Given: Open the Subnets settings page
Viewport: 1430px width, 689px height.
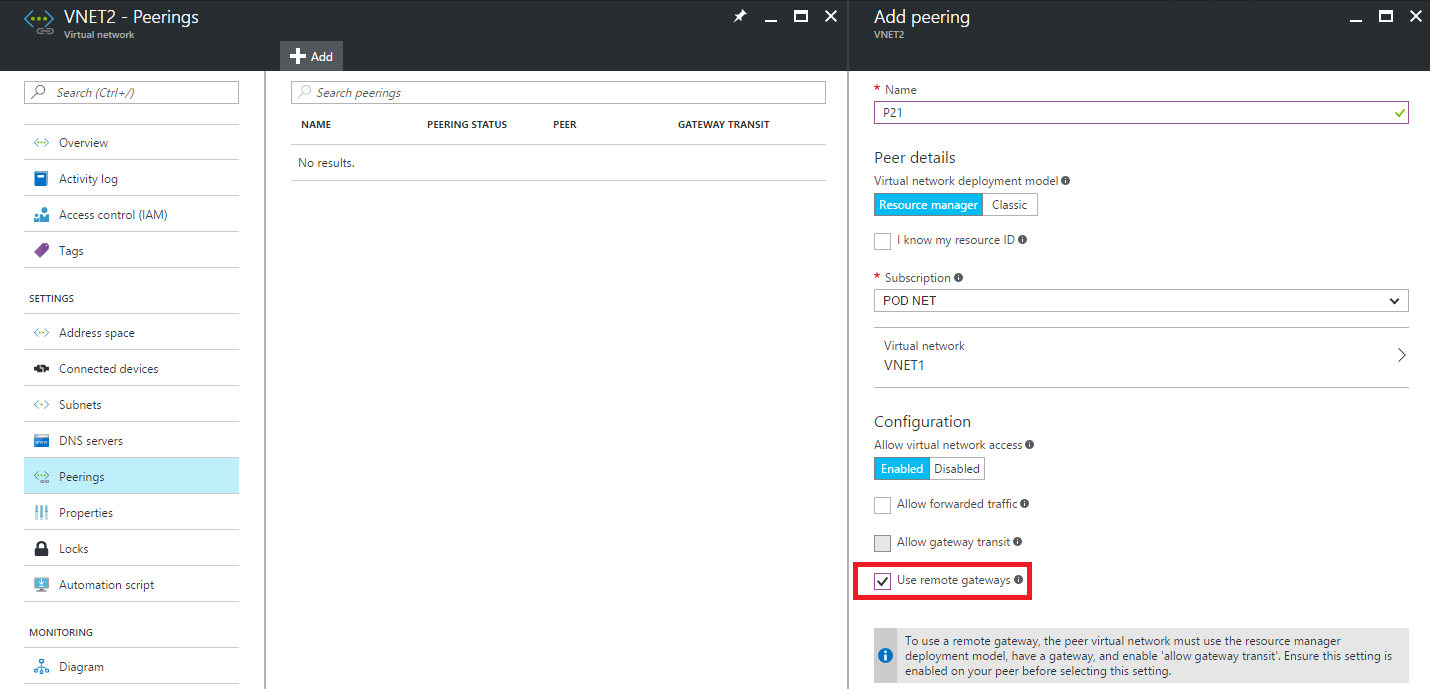Looking at the screenshot, I should coord(80,405).
